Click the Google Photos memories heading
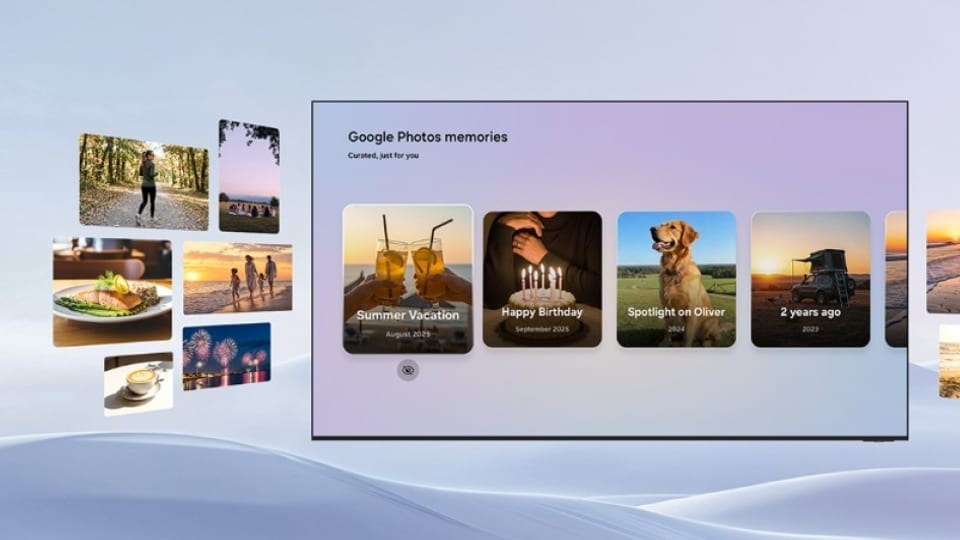This screenshot has height=540, width=960. point(427,137)
